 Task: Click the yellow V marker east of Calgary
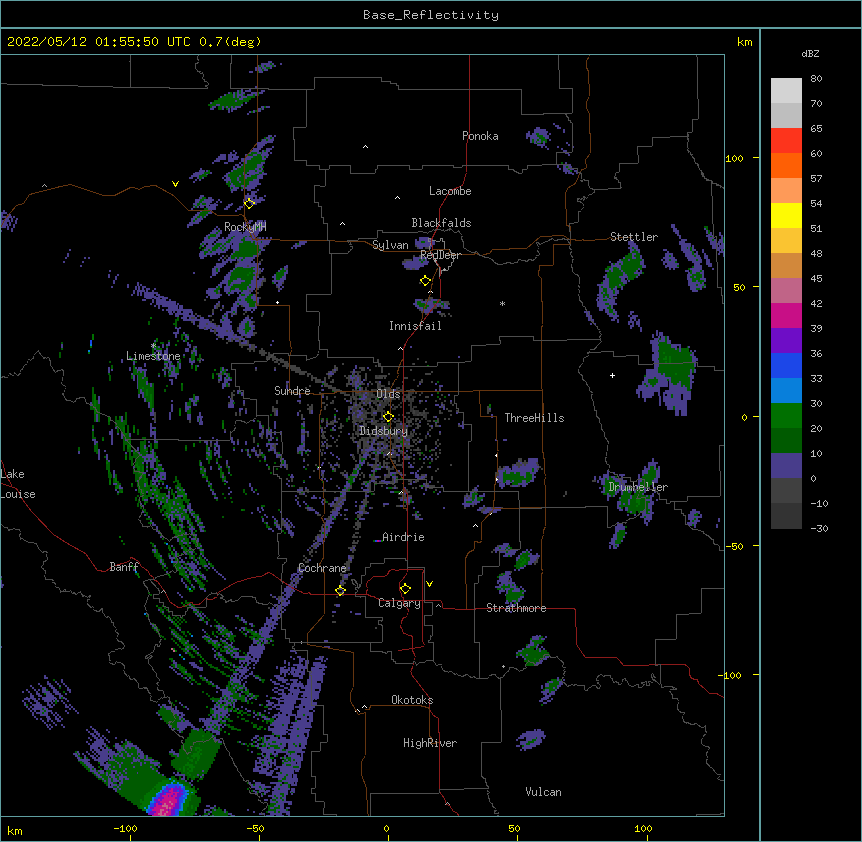click(429, 584)
